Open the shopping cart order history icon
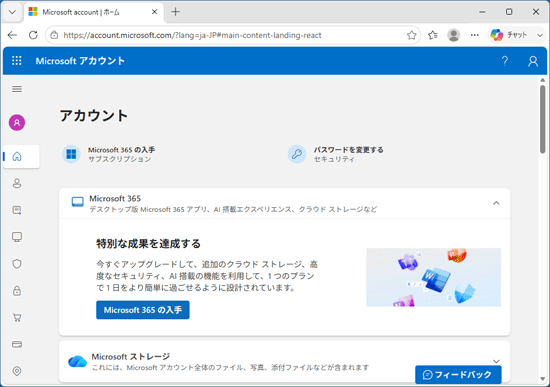The height and width of the screenshot is (387, 550). point(17,318)
